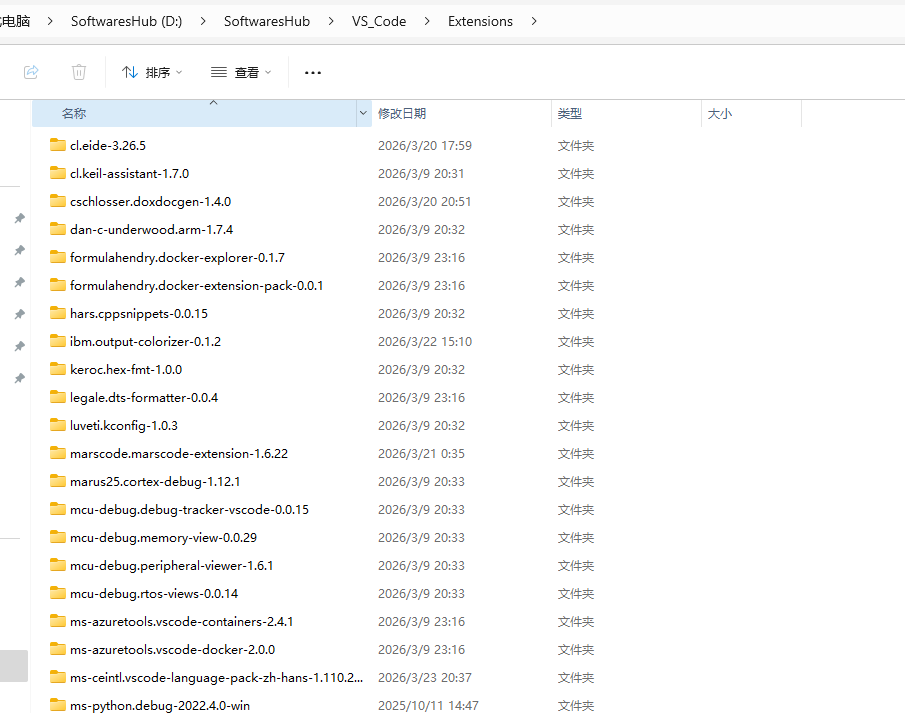The width and height of the screenshot is (905, 713).
Task: Click the file name dan-c-underwood.arm-1.7.4
Action: tap(151, 230)
